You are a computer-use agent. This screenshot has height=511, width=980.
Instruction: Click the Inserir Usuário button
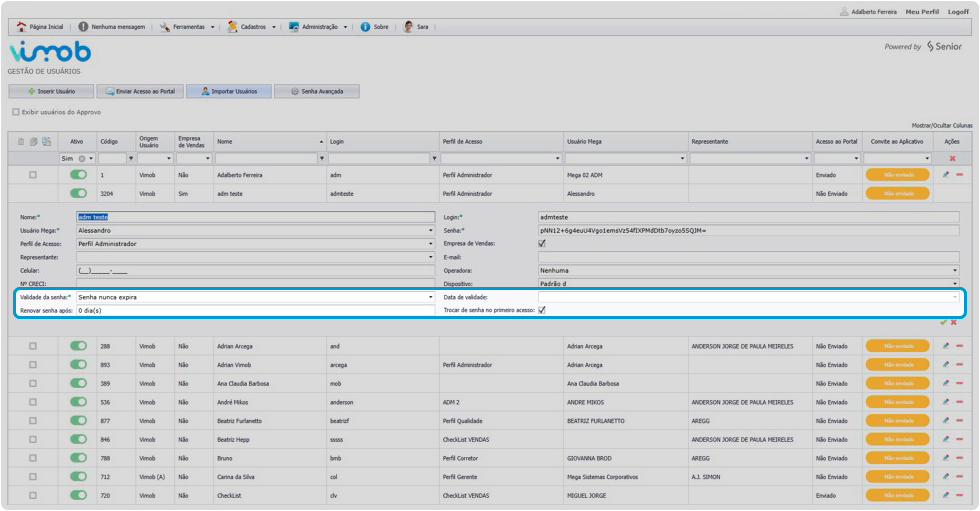coord(50,91)
